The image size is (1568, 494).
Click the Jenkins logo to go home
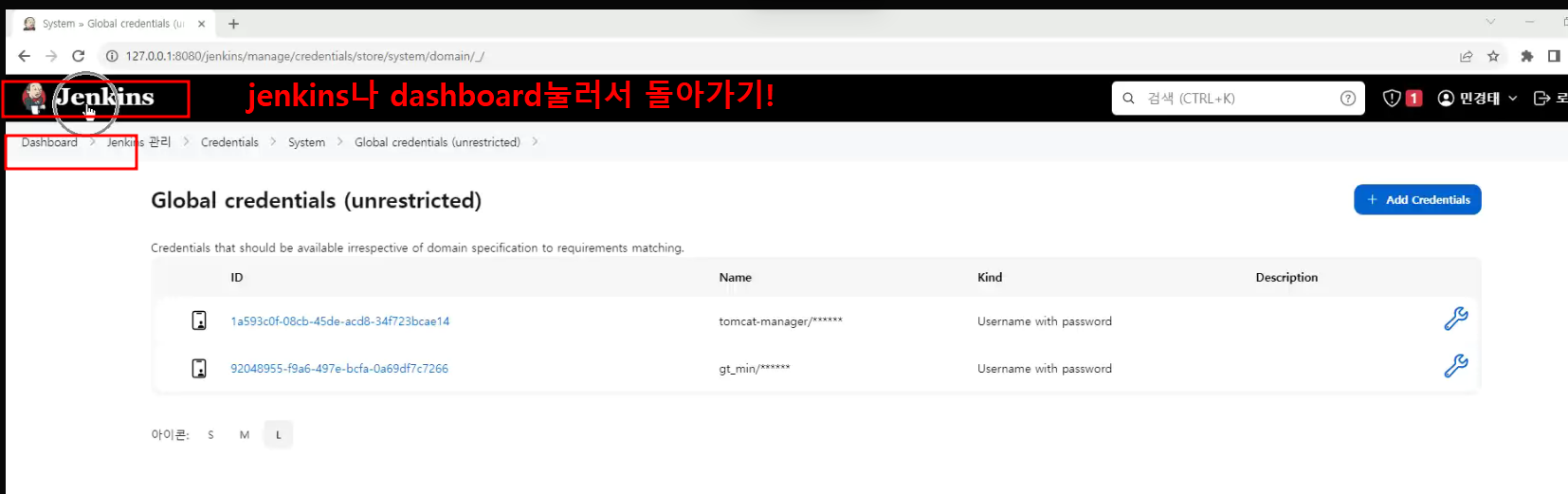pos(90,98)
